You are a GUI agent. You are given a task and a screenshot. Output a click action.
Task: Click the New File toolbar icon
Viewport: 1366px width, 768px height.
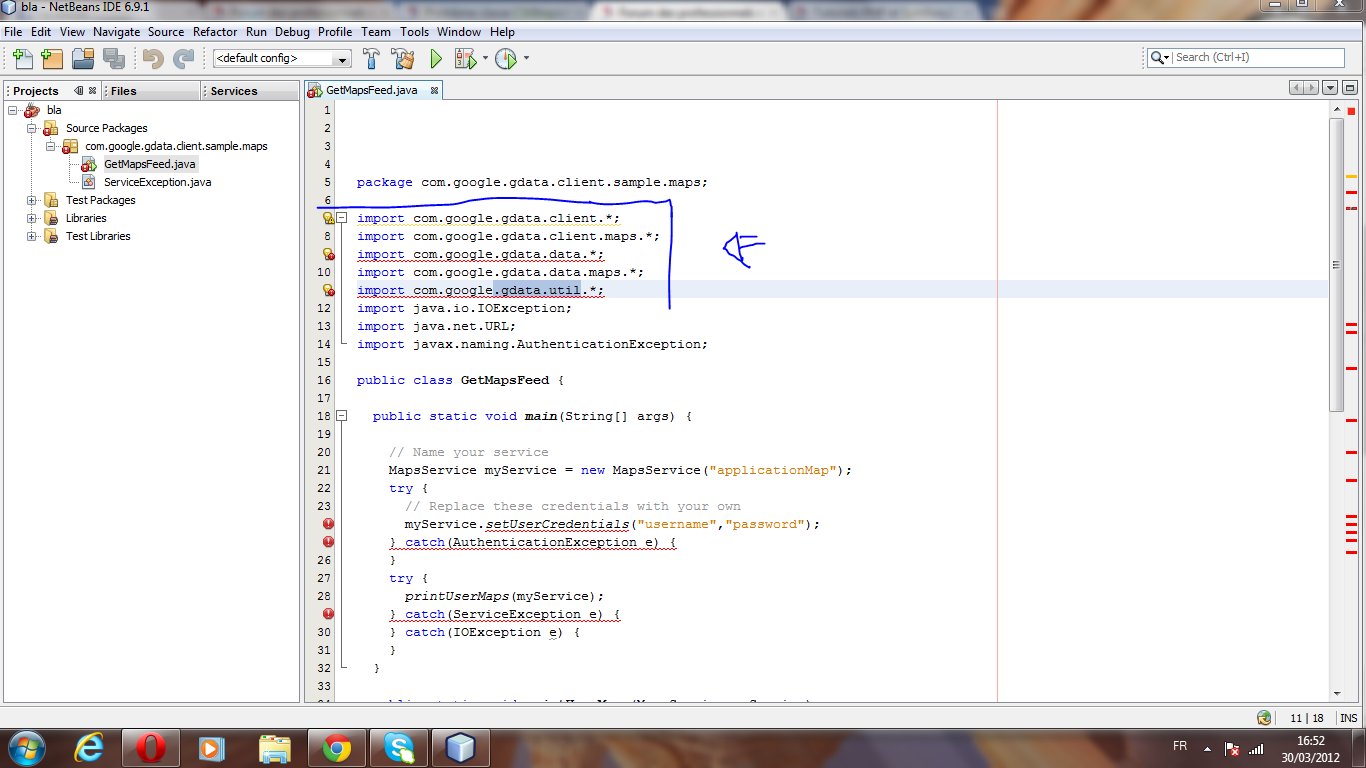coord(22,59)
